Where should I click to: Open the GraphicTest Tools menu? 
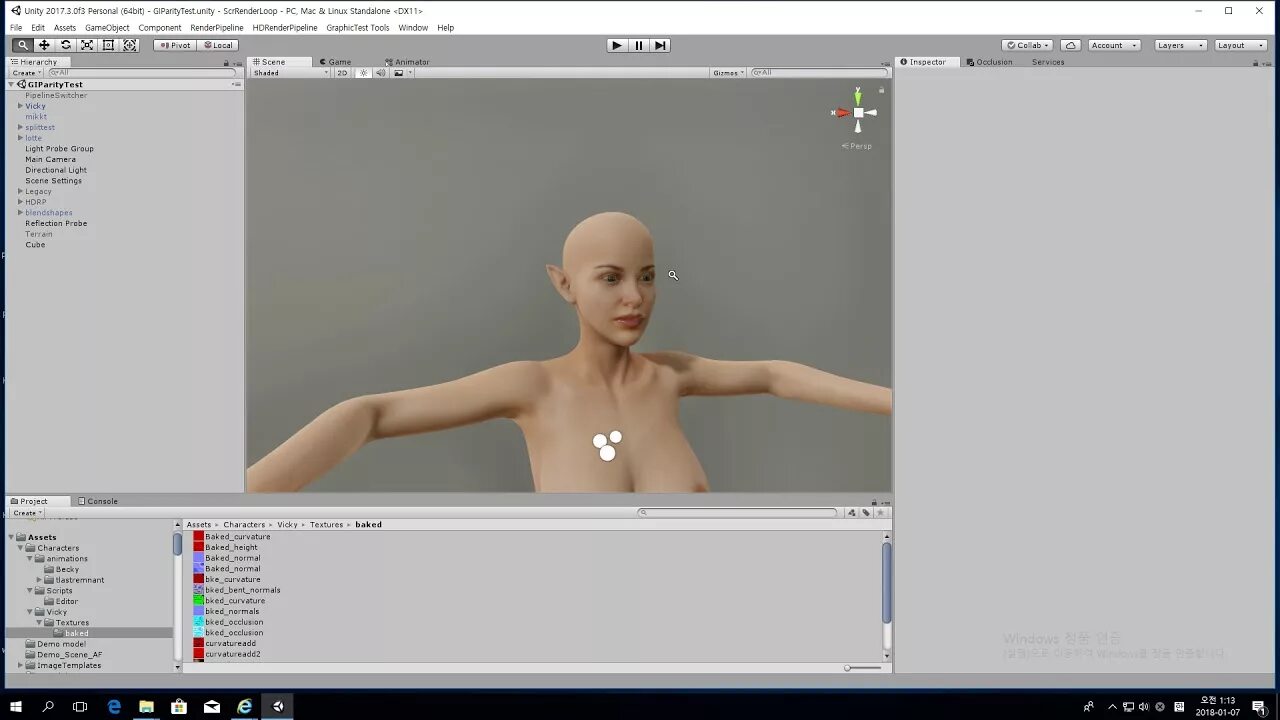358,28
